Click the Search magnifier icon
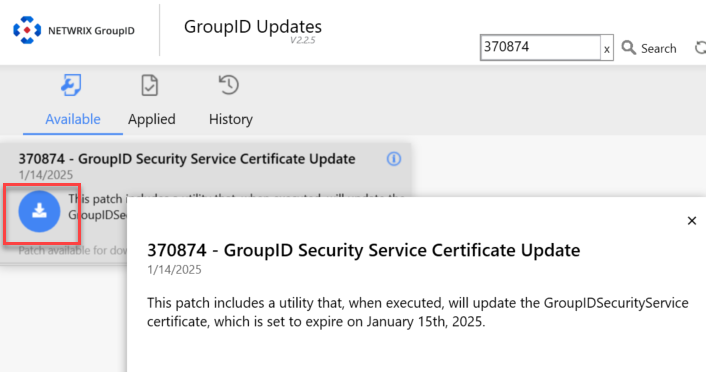Screen dimensions: 706x372 629,47
